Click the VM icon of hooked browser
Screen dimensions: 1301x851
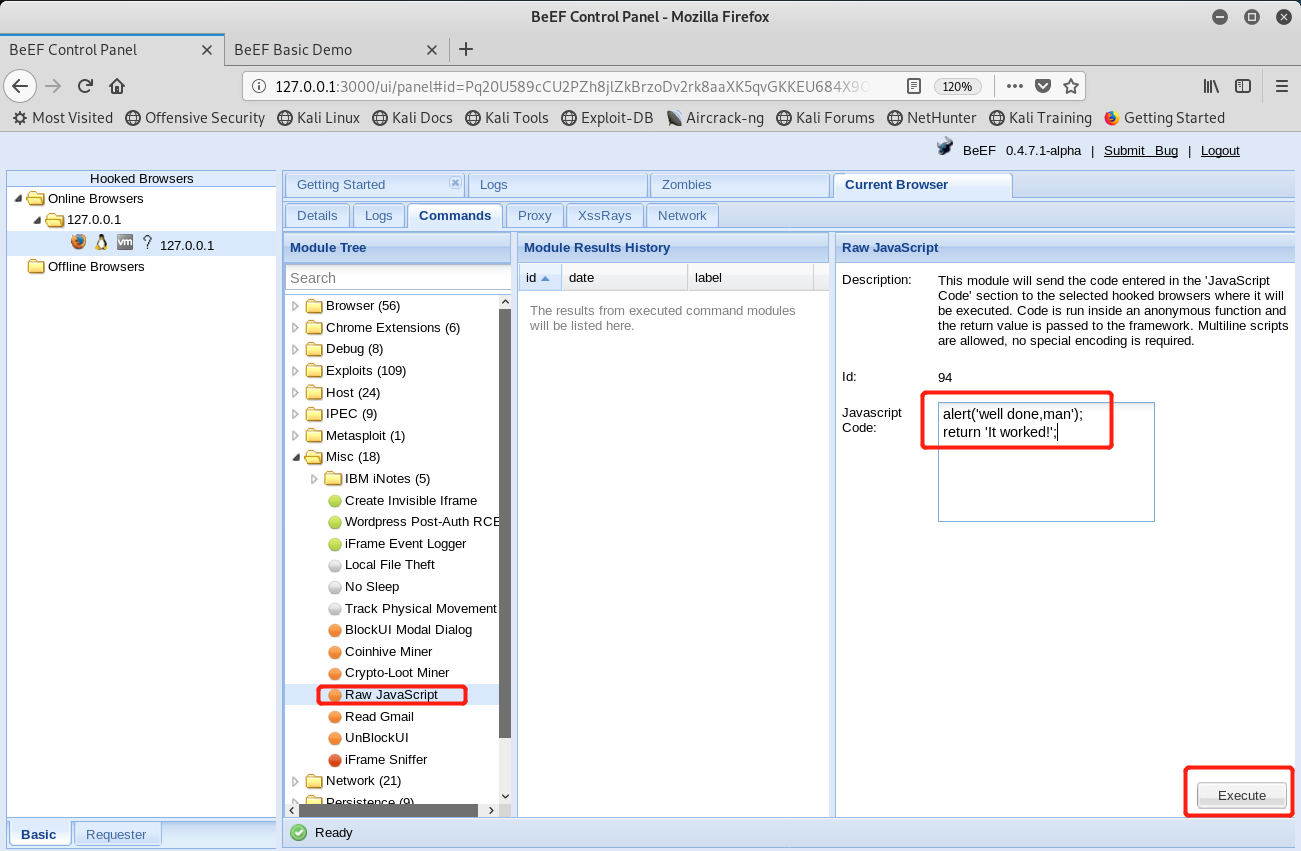coord(125,242)
